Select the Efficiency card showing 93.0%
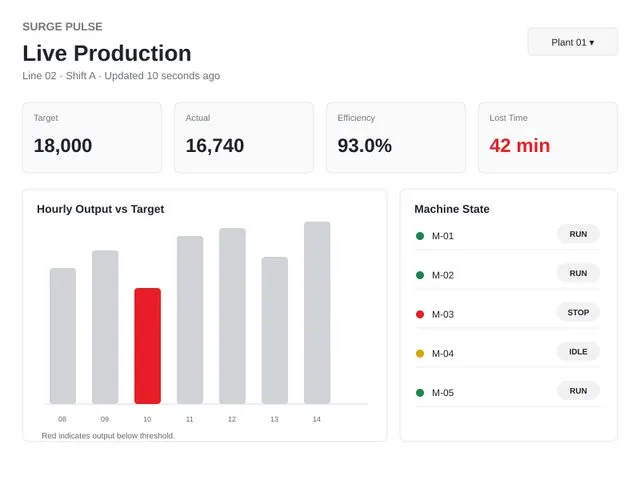 pos(396,138)
